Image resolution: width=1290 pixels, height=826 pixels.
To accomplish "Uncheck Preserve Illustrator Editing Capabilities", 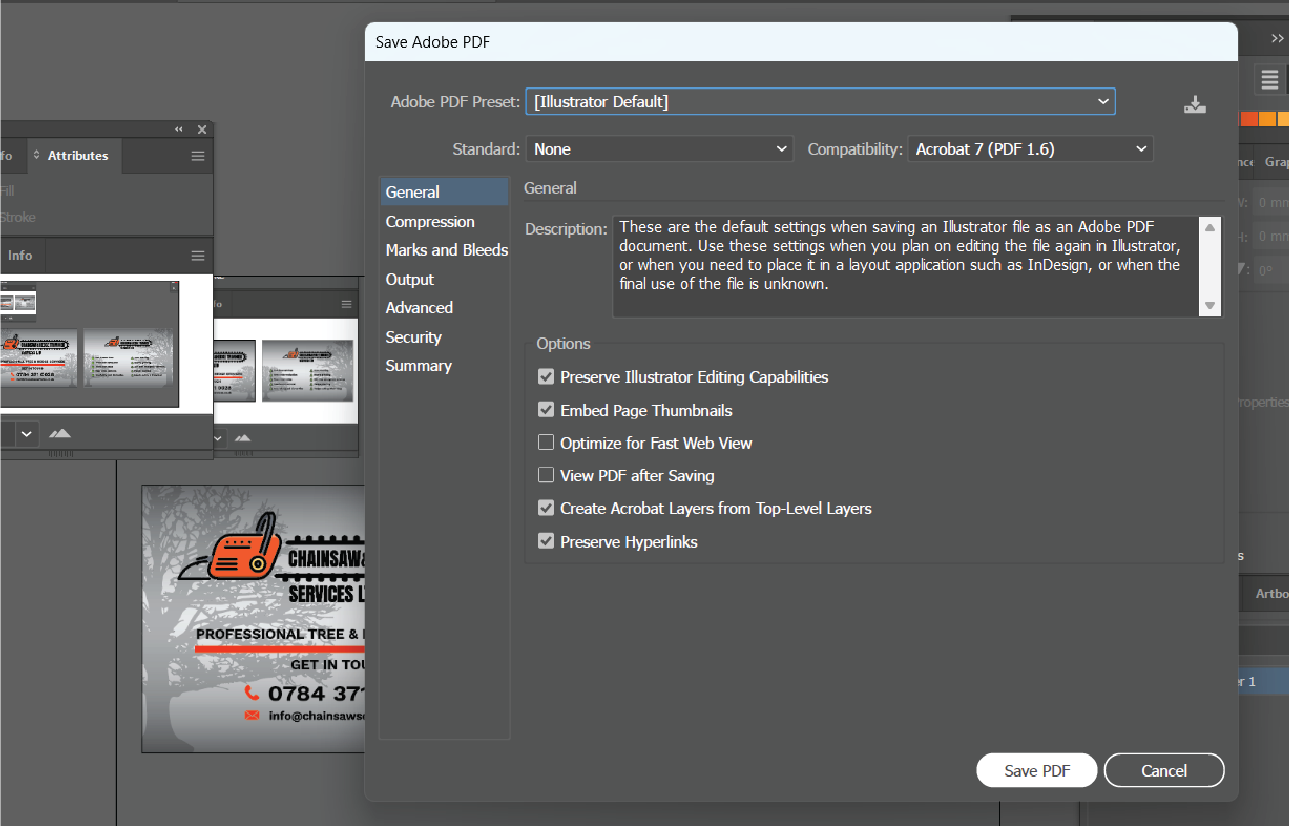I will (x=546, y=377).
